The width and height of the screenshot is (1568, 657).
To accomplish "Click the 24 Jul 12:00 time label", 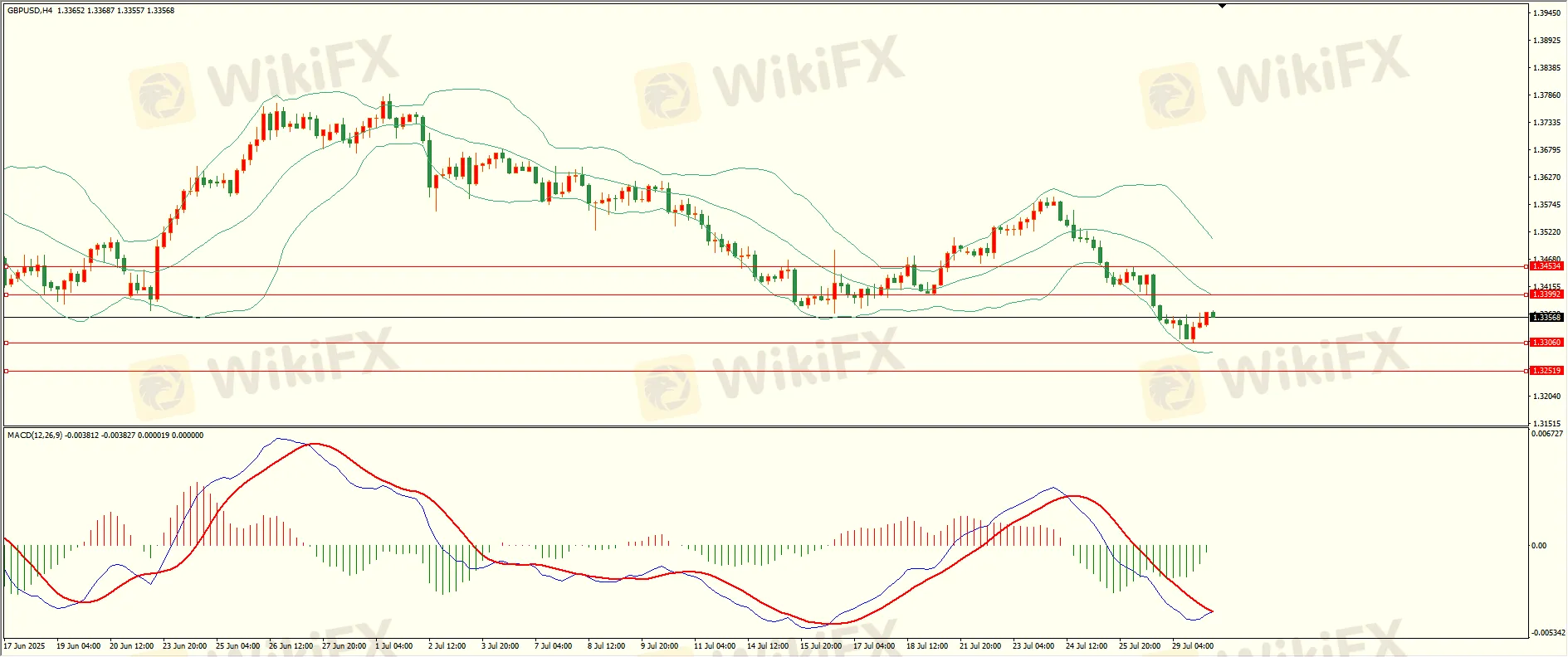I will click(x=1086, y=646).
